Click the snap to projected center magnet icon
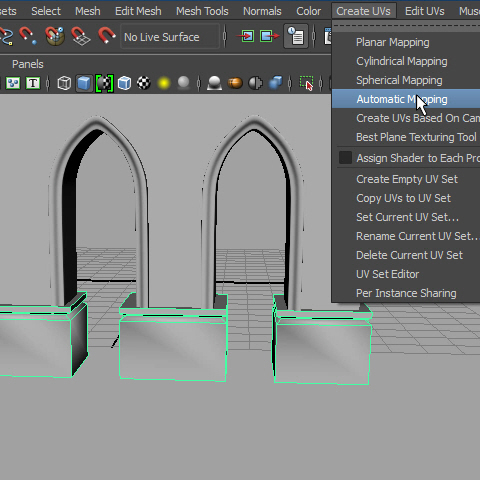 [x=55, y=36]
